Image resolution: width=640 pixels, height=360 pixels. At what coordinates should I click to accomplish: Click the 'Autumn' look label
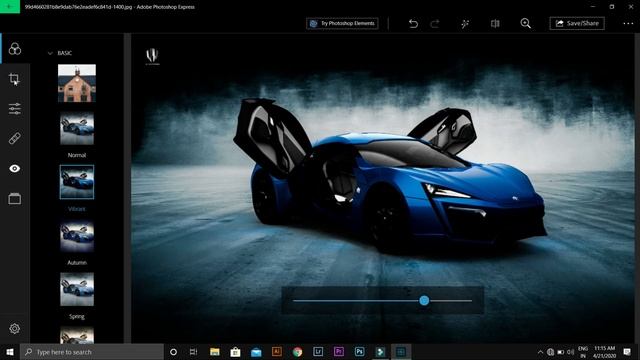click(77, 263)
